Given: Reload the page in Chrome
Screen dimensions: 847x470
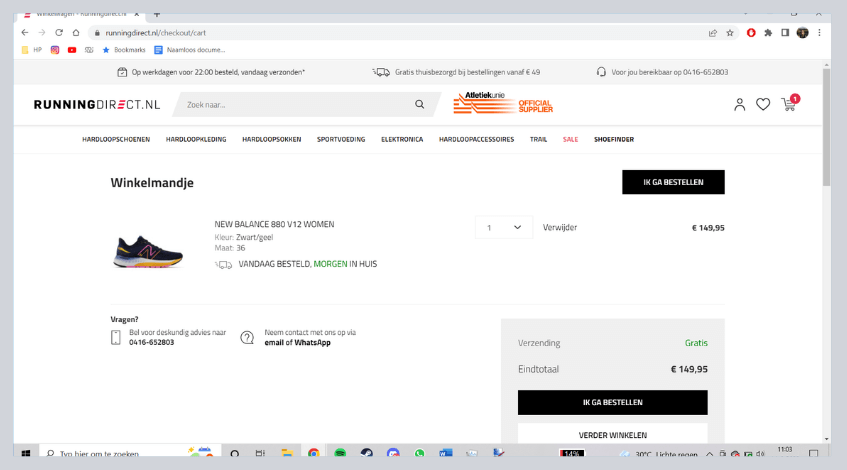Looking at the screenshot, I should [x=59, y=32].
